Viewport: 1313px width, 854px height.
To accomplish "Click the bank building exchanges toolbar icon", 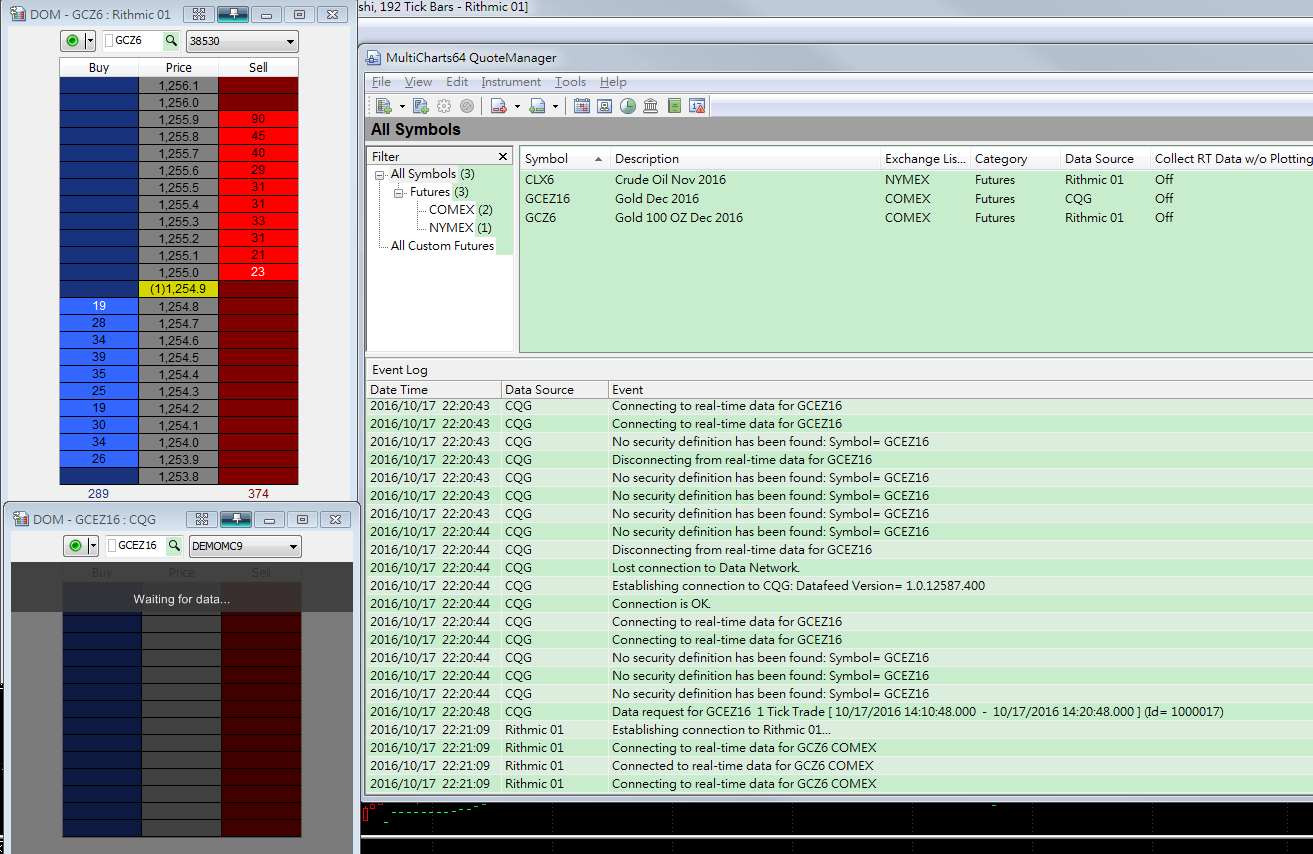I will [x=650, y=106].
